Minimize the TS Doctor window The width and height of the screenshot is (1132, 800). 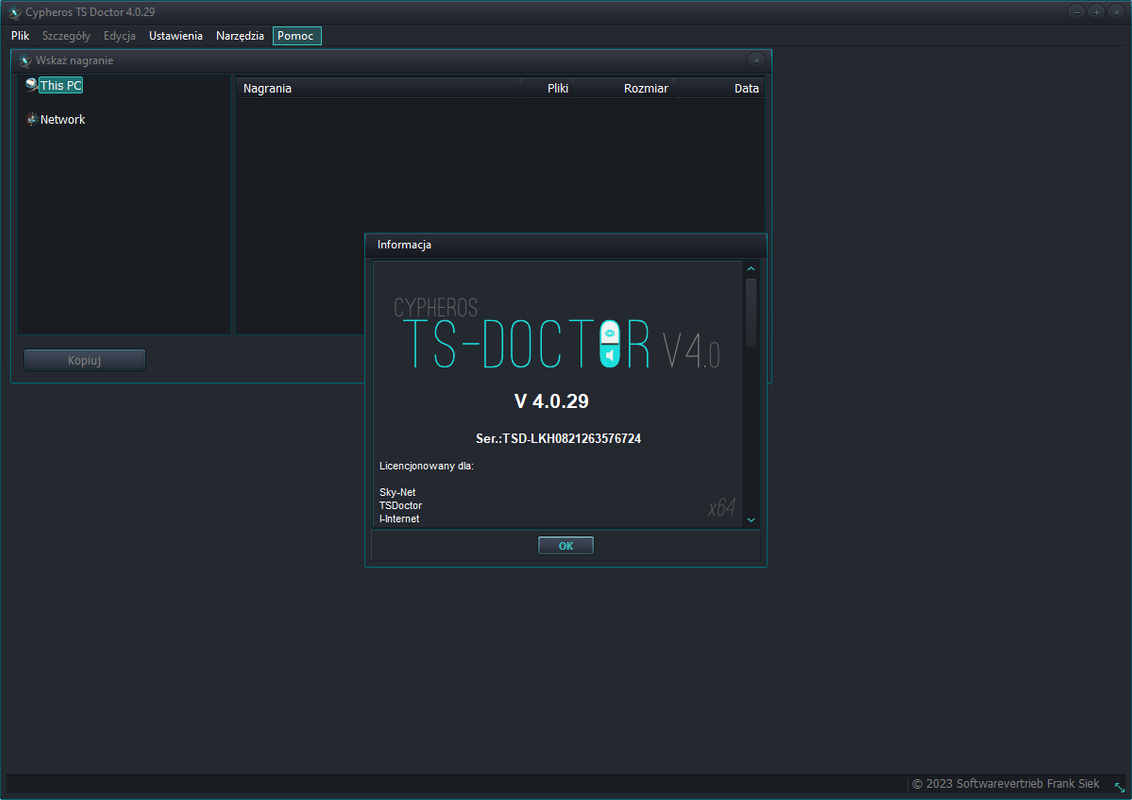click(x=1076, y=12)
